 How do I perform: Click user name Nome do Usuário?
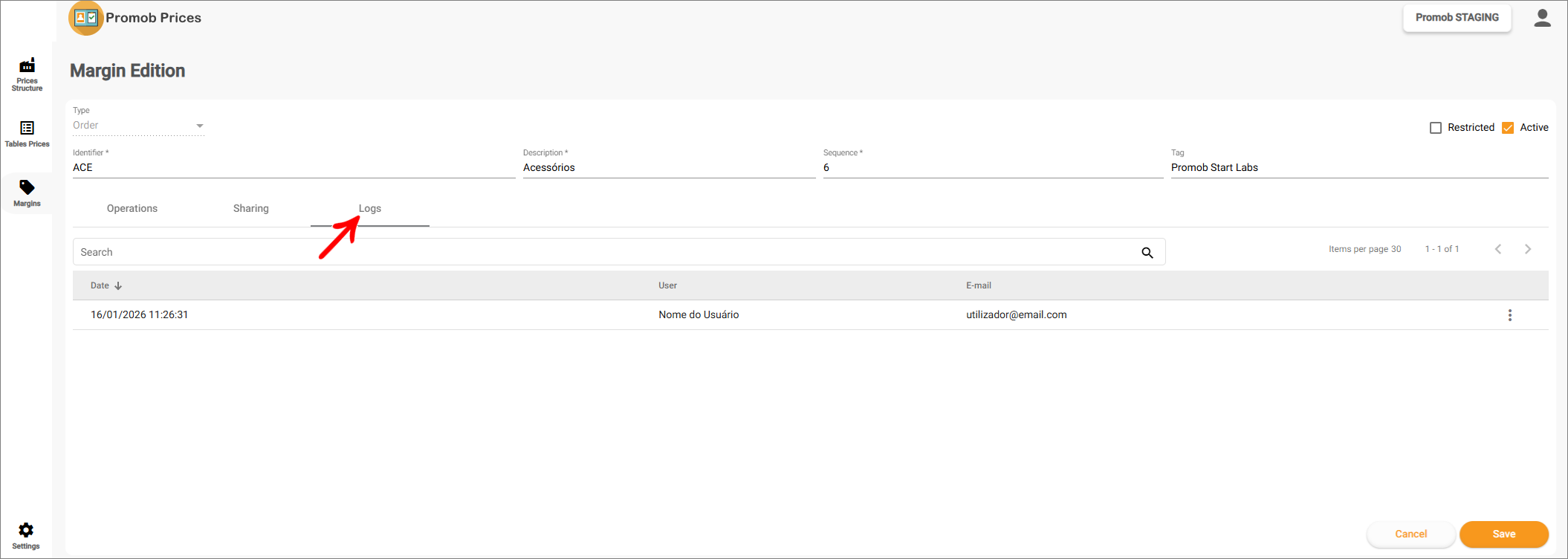pyautogui.click(x=699, y=315)
